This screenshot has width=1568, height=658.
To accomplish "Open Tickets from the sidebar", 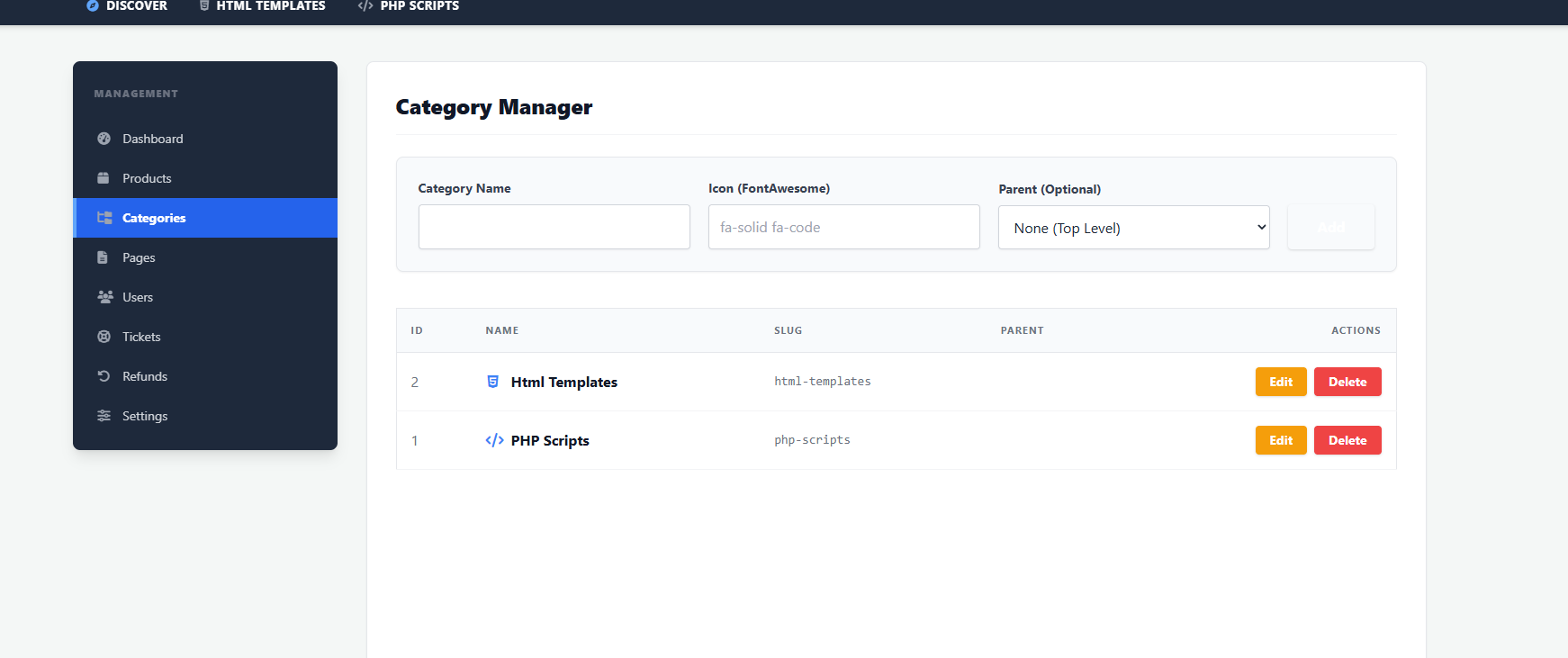I will 205,337.
